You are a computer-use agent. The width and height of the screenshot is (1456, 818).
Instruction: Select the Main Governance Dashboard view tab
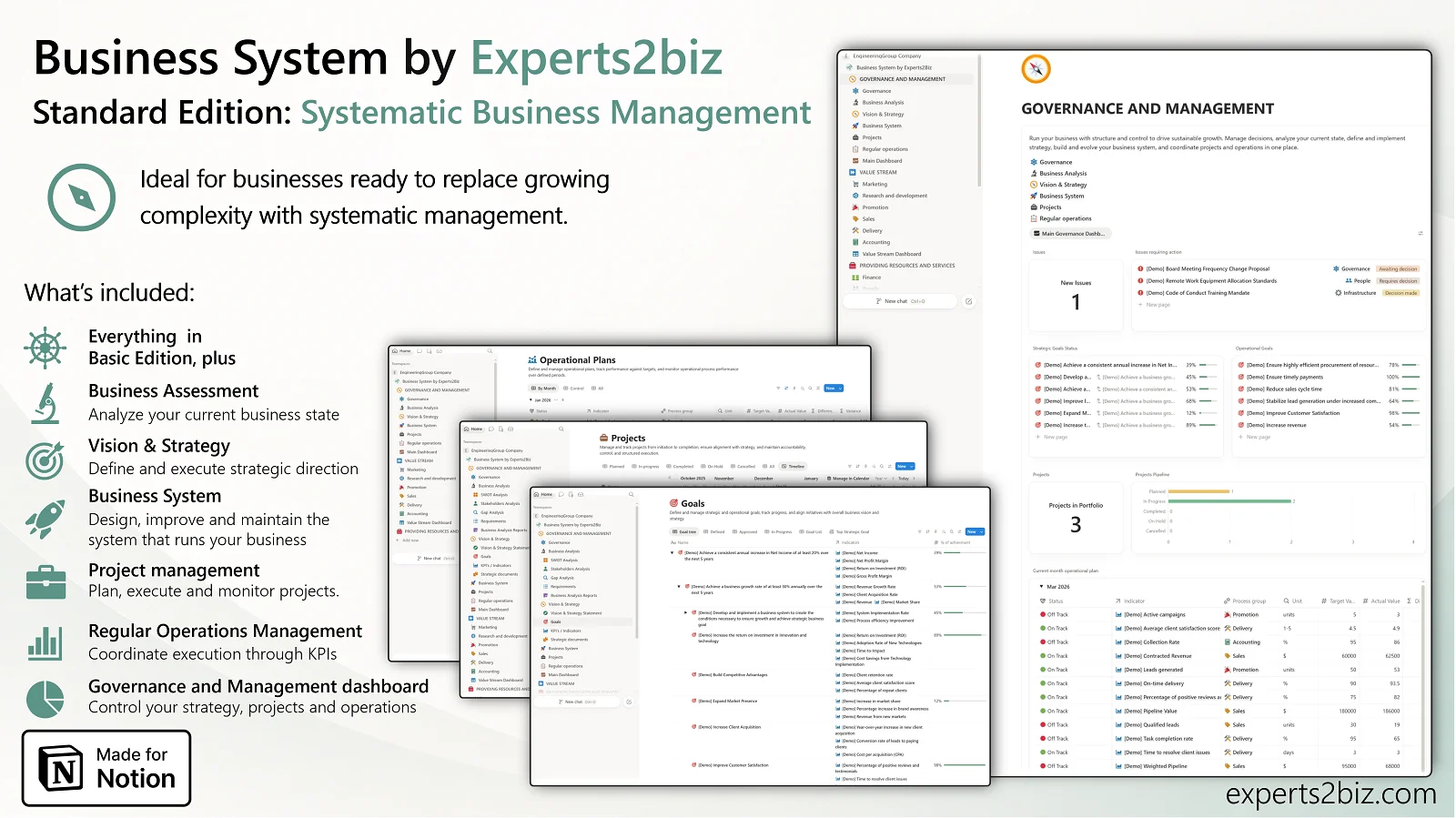[1069, 234]
